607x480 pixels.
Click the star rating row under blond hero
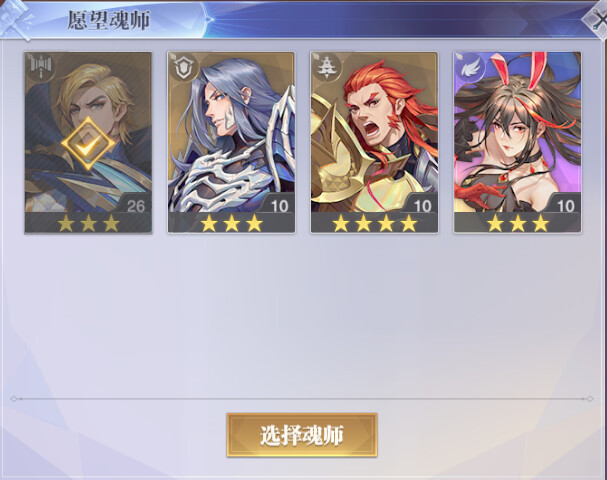pos(88,223)
